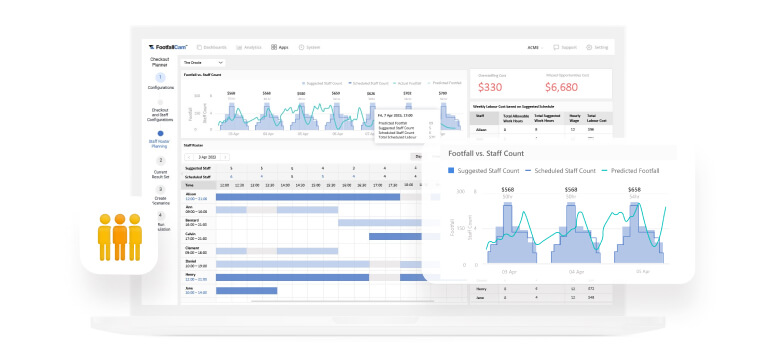Click the horizontal scrollbar under the roster

pos(342,301)
